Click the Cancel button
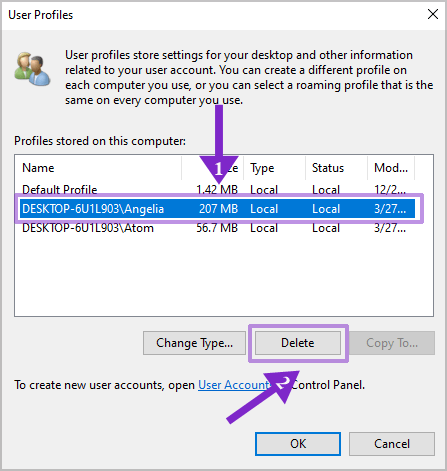 tap(392, 444)
